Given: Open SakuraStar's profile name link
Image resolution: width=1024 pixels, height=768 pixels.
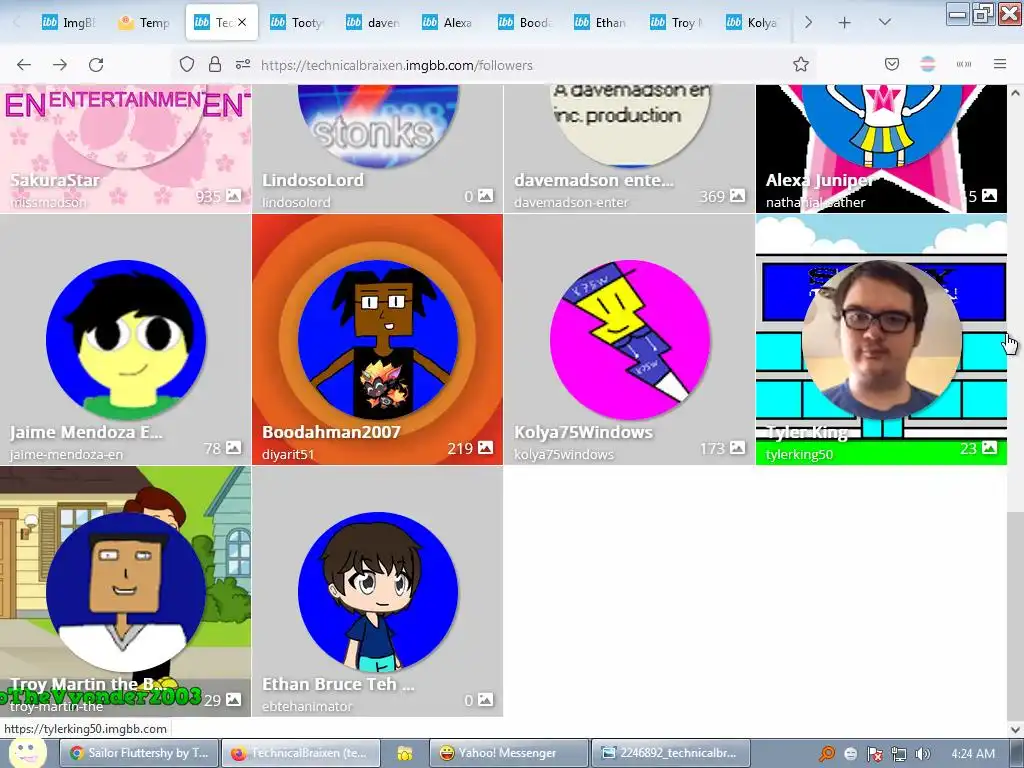Looking at the screenshot, I should pyautogui.click(x=55, y=180).
